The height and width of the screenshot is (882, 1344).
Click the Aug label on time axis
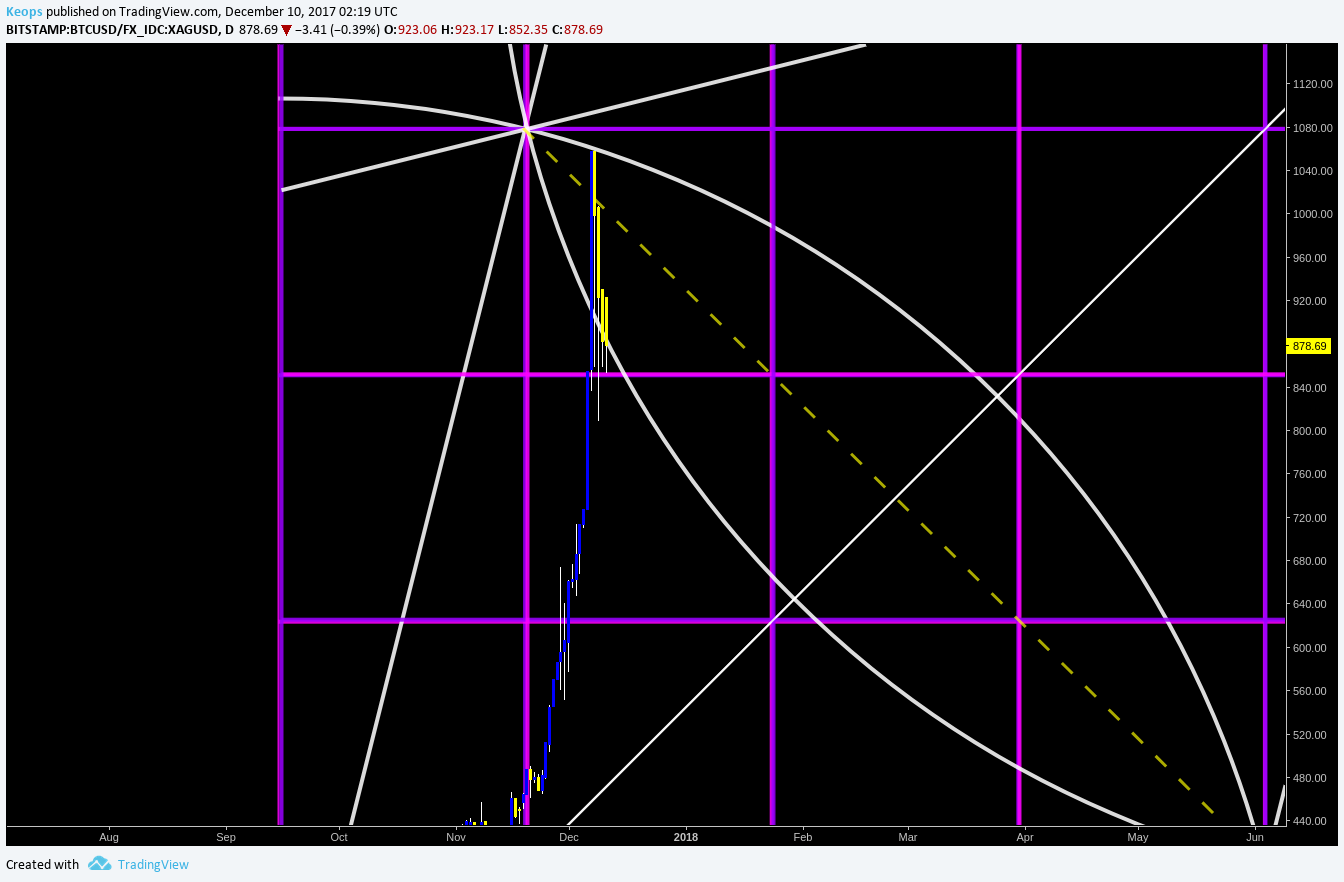[x=109, y=836]
